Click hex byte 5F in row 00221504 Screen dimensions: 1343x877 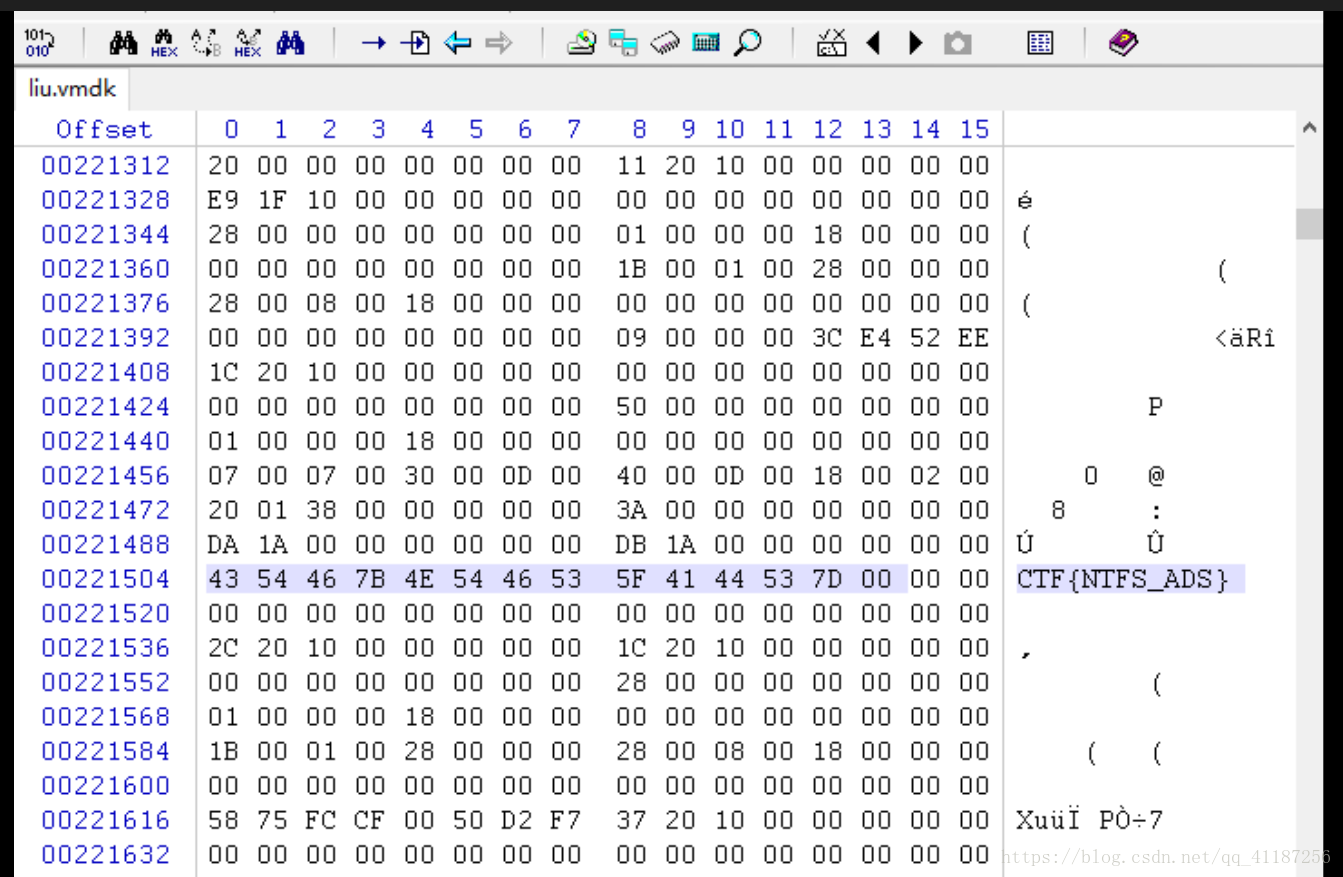[x=631, y=579]
